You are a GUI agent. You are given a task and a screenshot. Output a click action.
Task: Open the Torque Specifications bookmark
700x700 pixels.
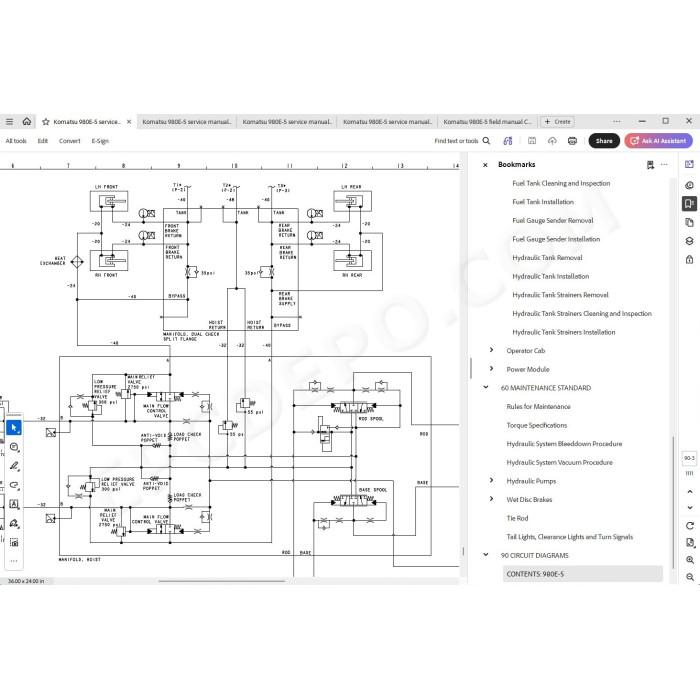tap(537, 425)
